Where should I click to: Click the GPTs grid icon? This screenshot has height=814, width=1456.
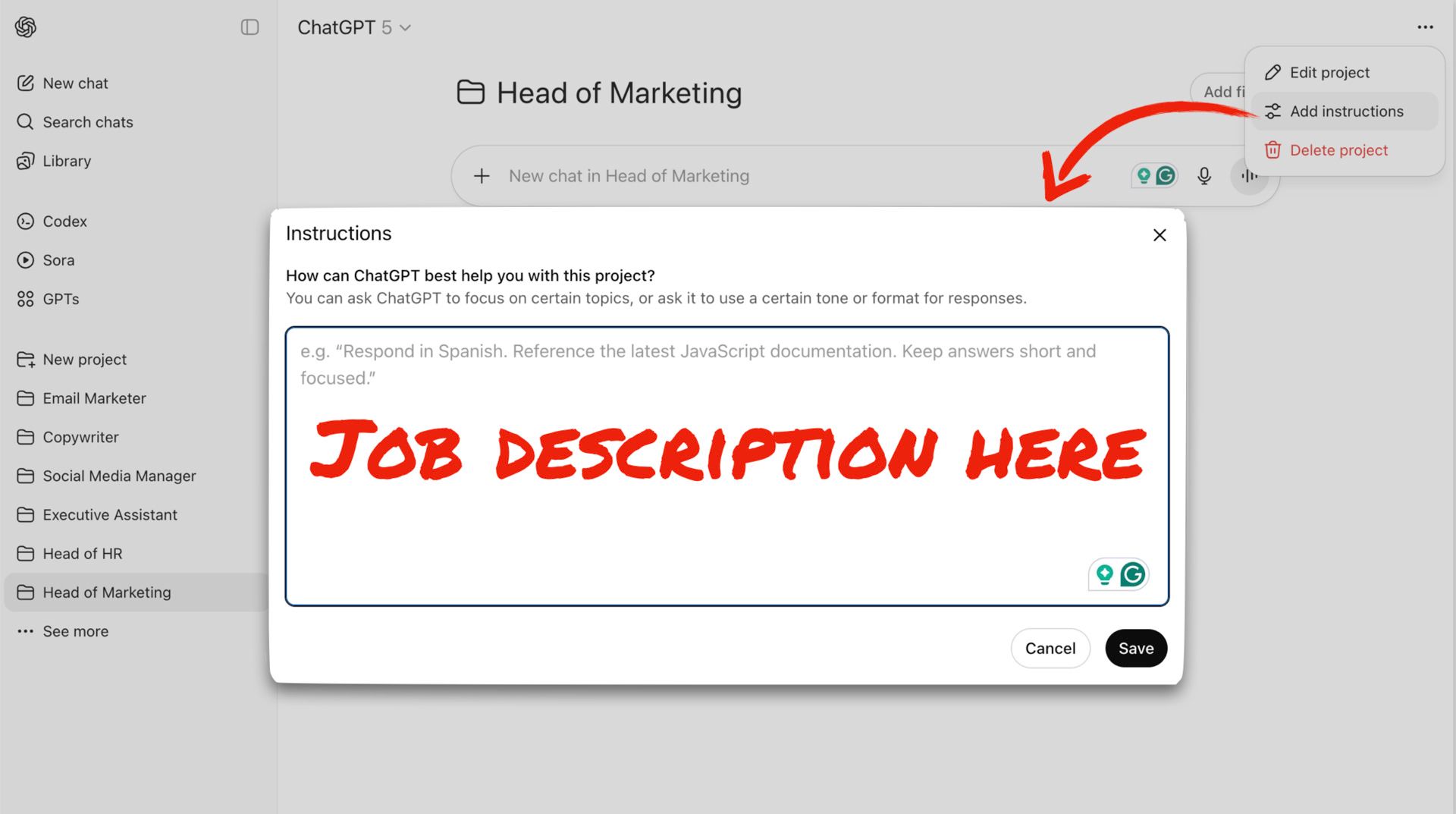26,299
